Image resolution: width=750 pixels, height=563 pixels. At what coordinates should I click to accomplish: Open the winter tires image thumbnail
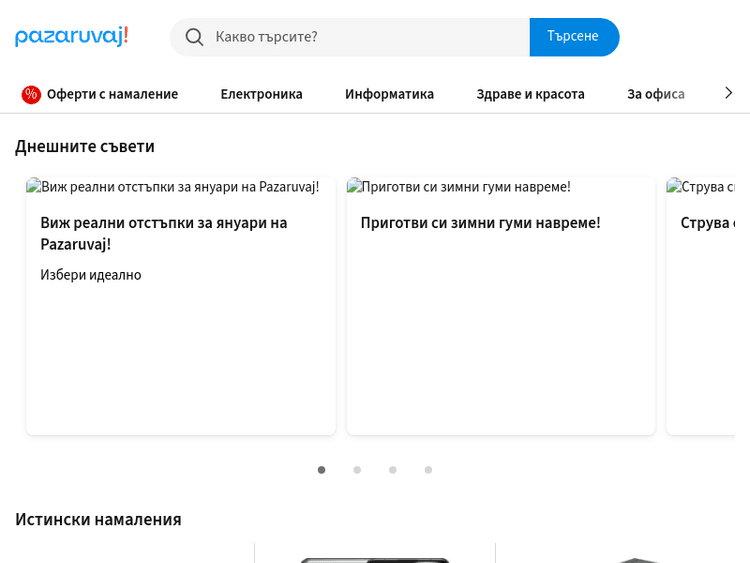[x=459, y=187]
